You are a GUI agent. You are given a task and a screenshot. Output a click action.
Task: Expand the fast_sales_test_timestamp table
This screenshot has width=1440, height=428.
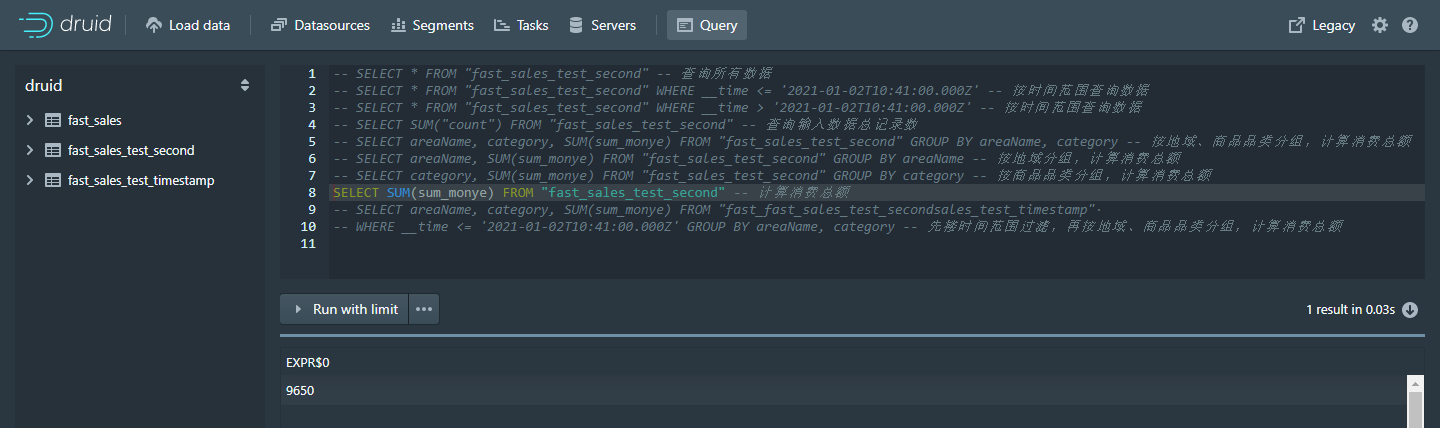[29, 180]
